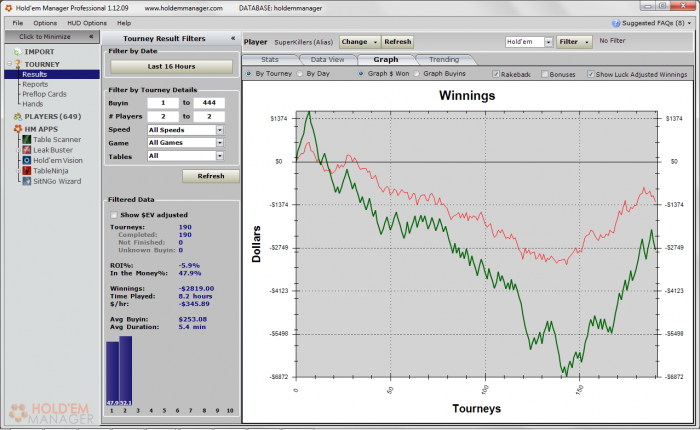This screenshot has height=430, width=700.
Task: Collapse the Tourney Result Filters panel
Action: 233,38
